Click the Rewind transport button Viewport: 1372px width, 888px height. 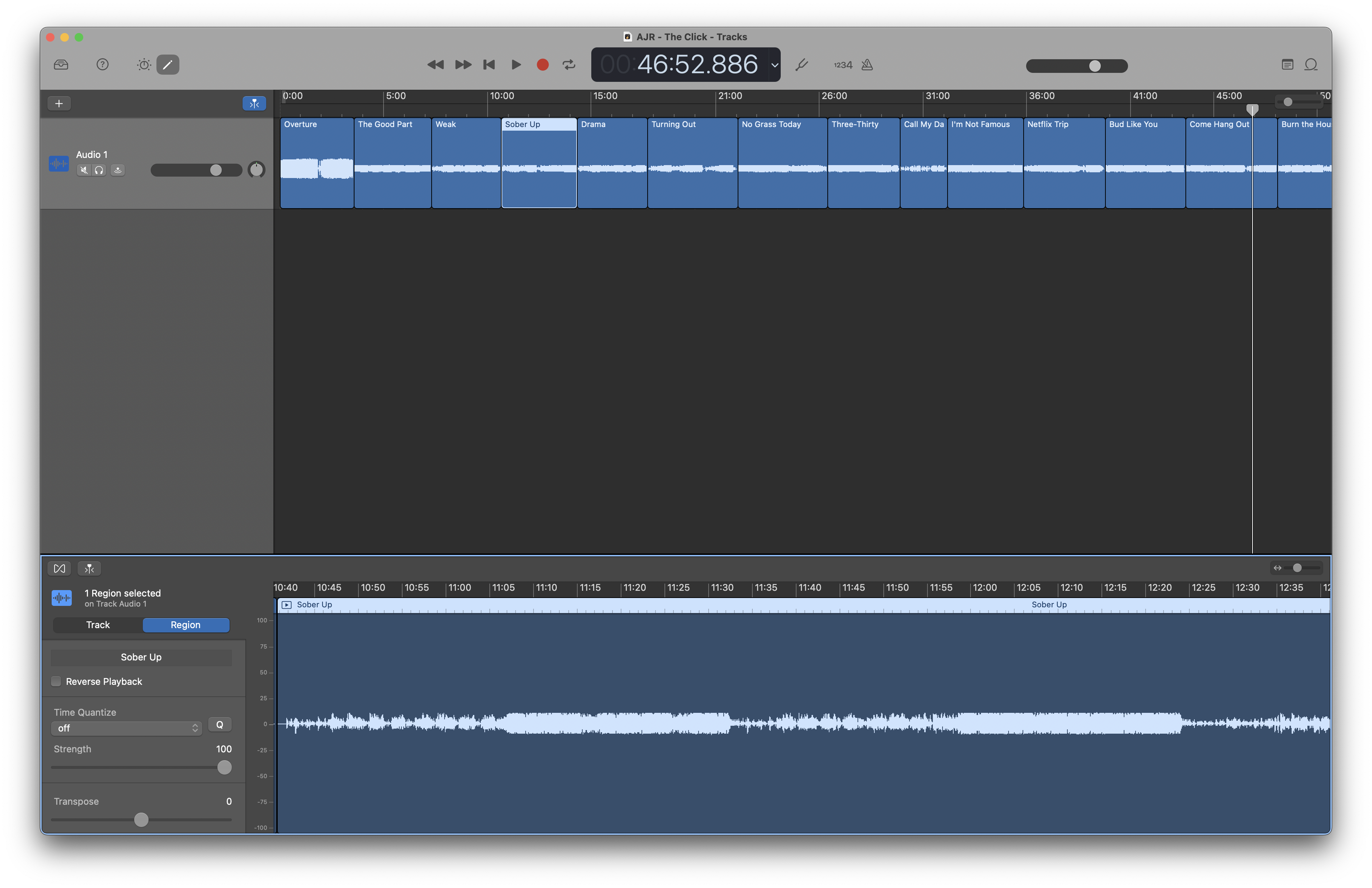click(436, 65)
